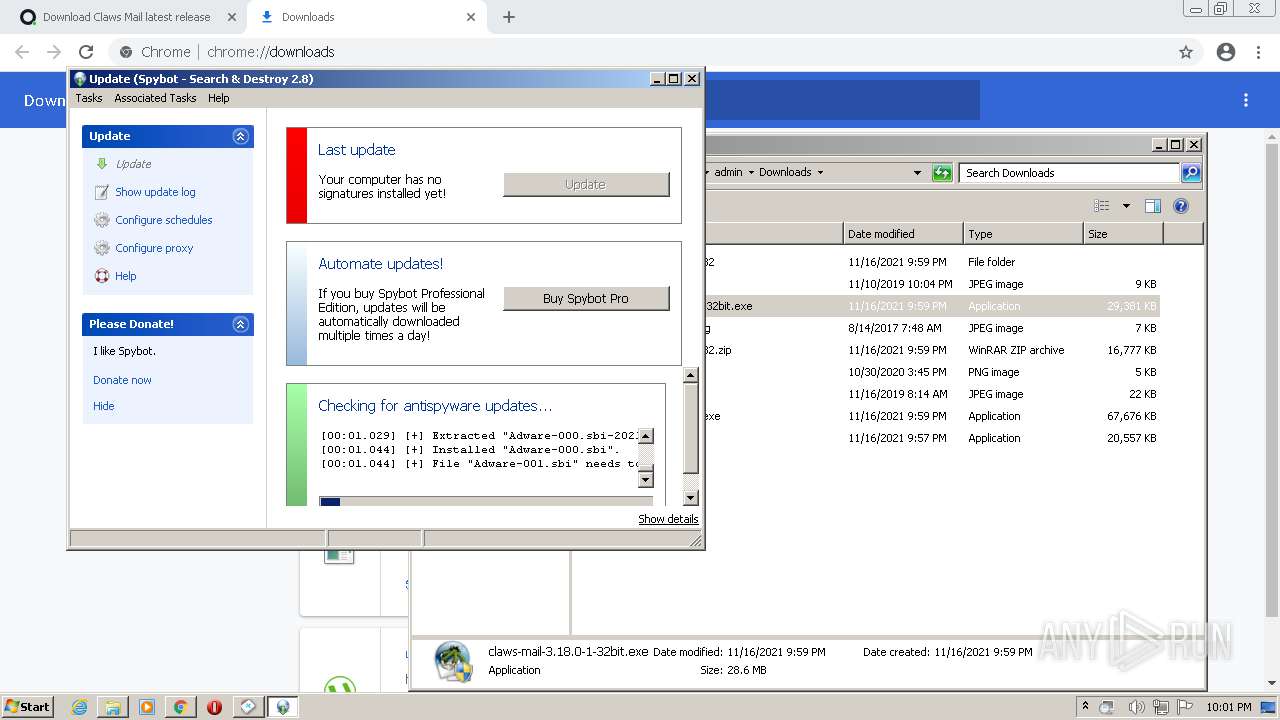Open Chrome downloads page three-dot menu
This screenshot has width=1280, height=720.
1246,100
